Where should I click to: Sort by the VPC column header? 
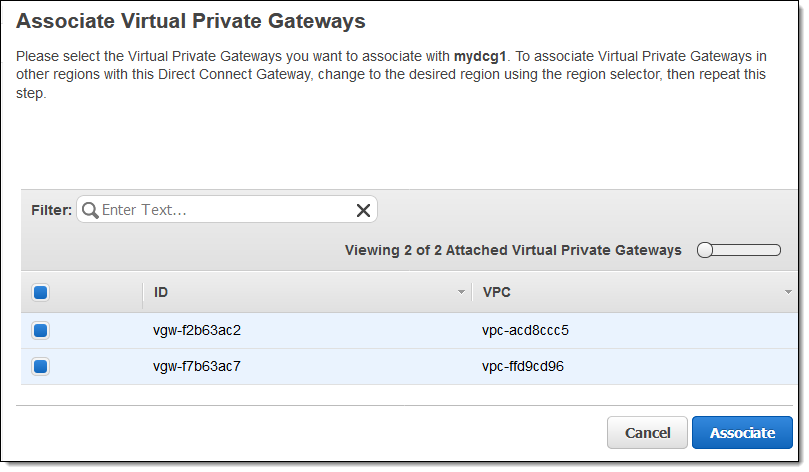click(497, 293)
